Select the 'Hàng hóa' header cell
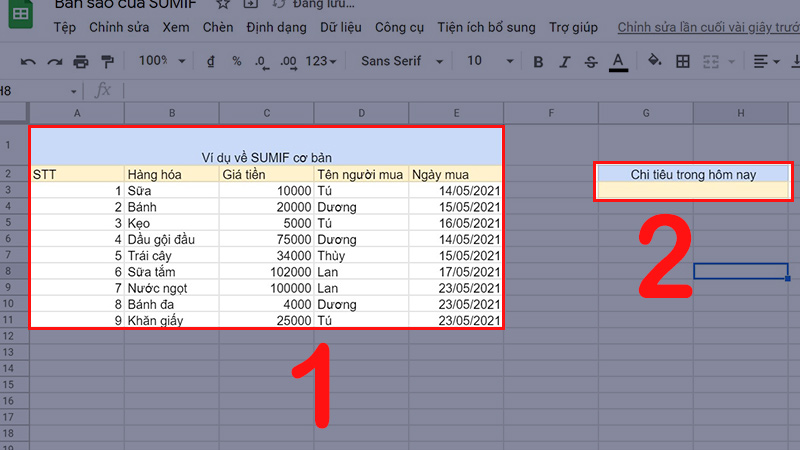This screenshot has height=450, width=800. (x=172, y=174)
